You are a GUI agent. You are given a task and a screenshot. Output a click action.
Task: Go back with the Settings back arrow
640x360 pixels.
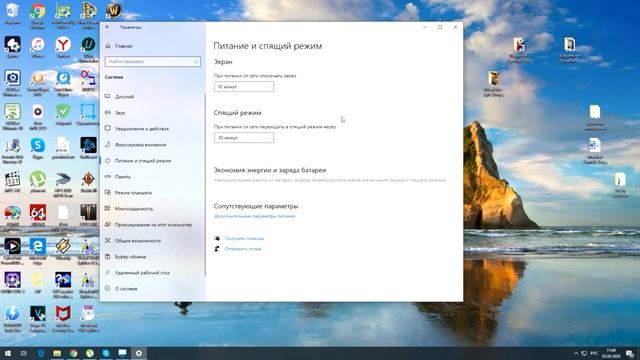click(108, 27)
